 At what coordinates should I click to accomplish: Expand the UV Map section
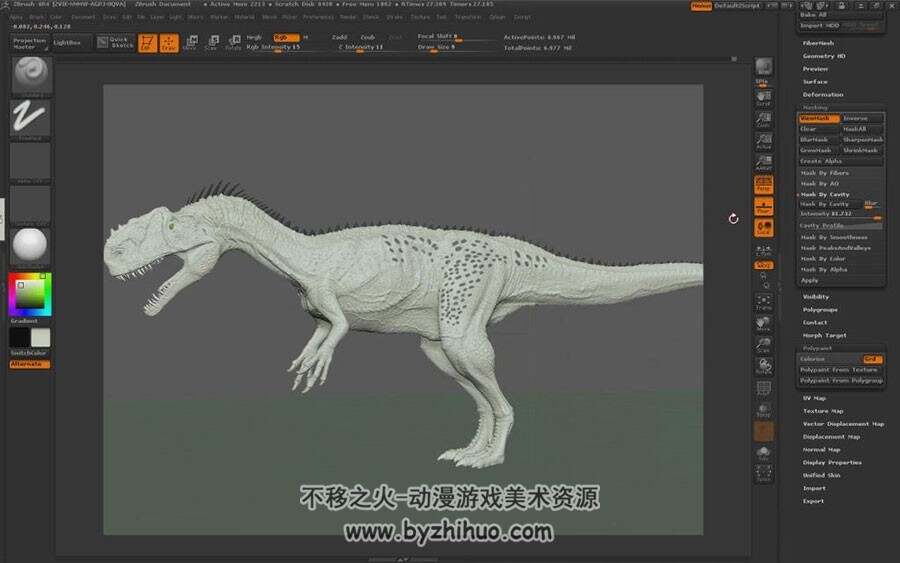(x=814, y=398)
